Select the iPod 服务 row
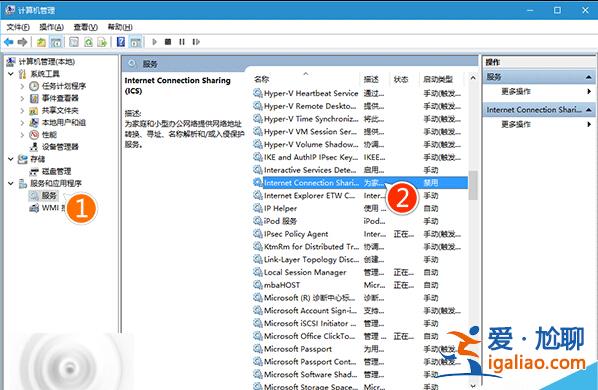 coord(360,221)
